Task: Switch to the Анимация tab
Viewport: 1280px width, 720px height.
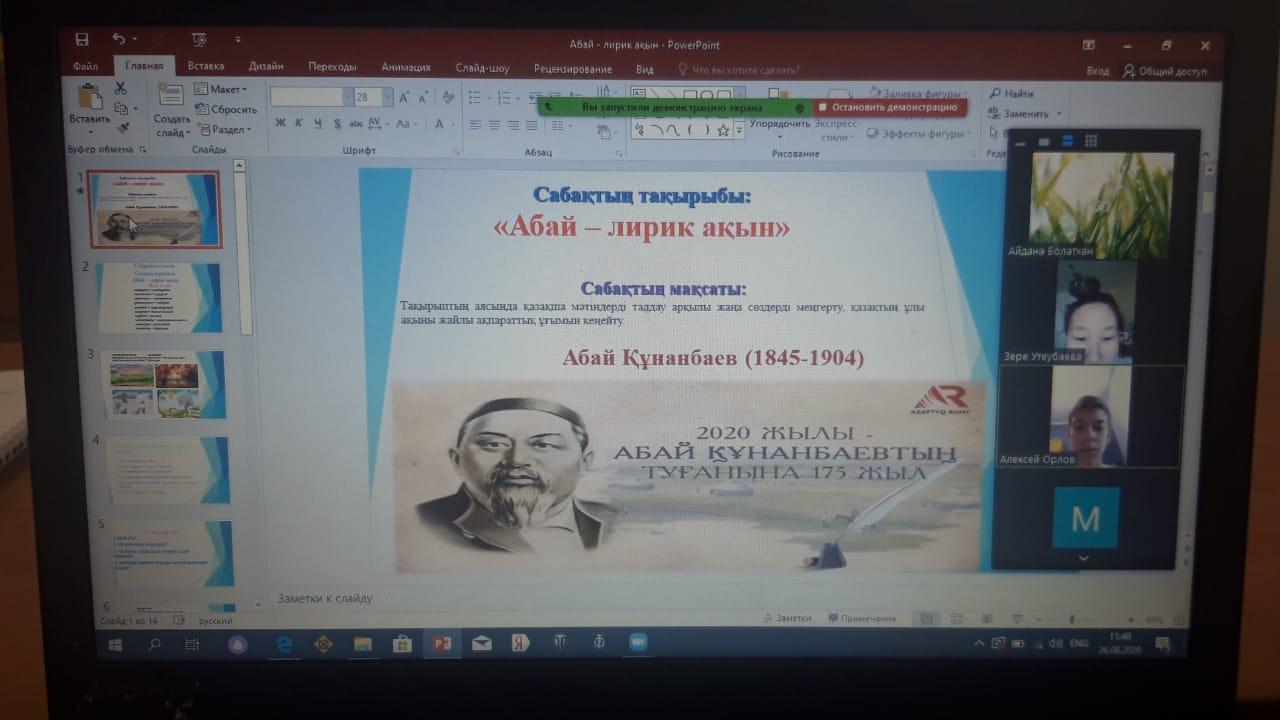Action: pyautogui.click(x=405, y=68)
